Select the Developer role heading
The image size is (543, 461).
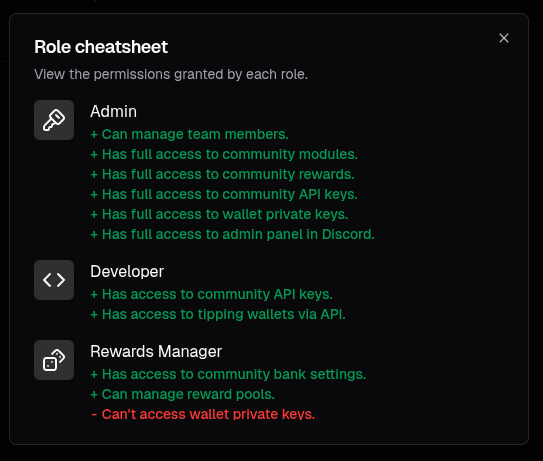pos(127,272)
